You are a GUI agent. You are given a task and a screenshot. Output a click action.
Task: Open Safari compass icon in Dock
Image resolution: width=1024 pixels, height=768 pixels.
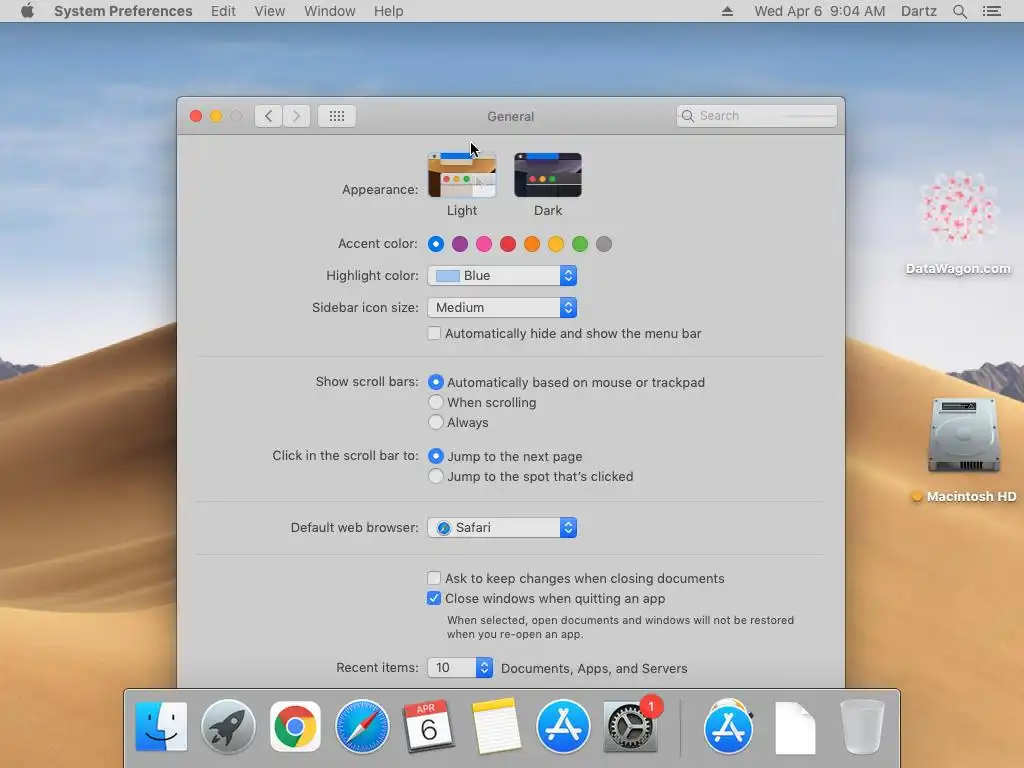[362, 726]
